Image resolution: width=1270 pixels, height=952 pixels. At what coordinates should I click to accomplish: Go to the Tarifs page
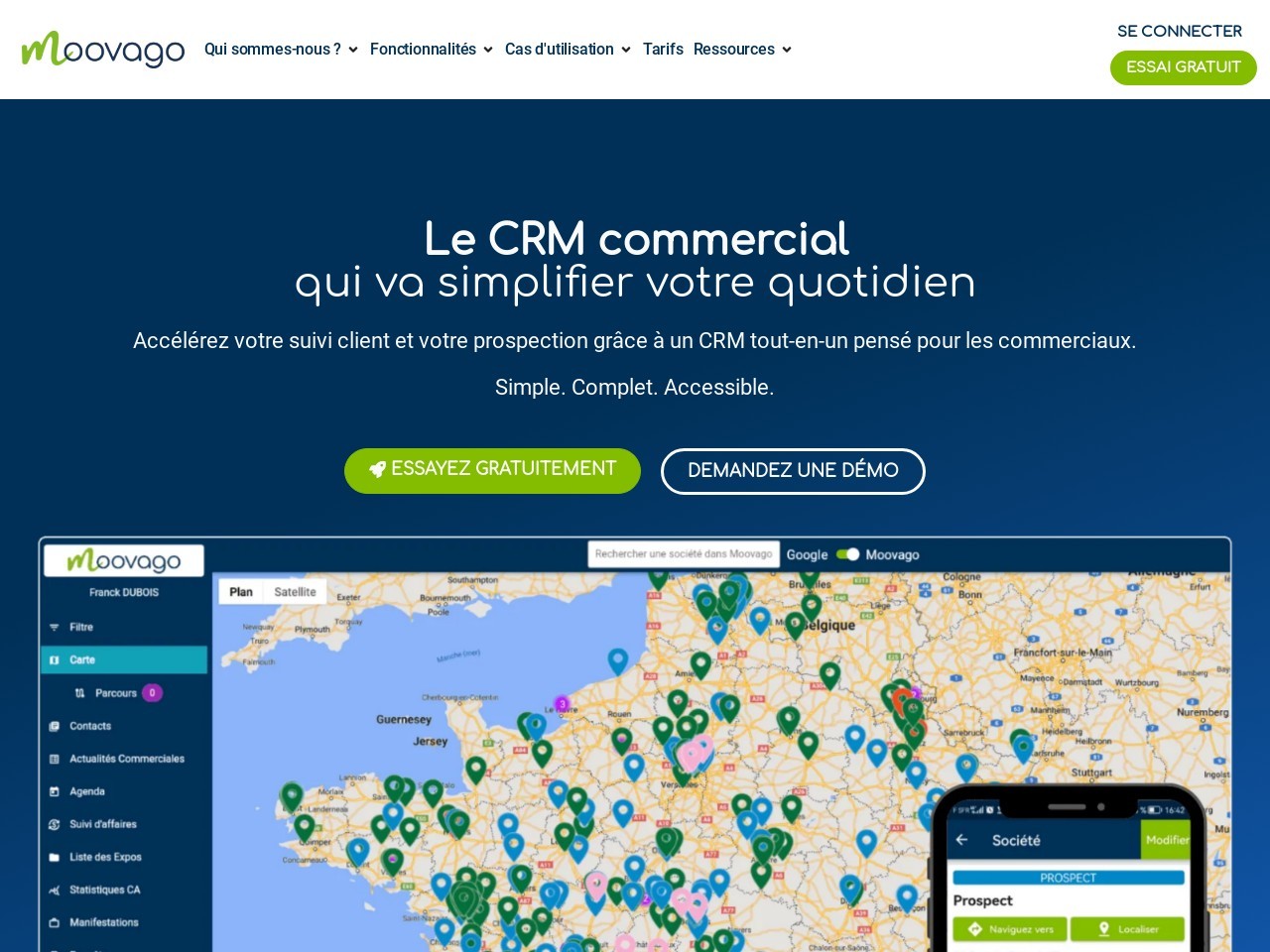pos(663,50)
